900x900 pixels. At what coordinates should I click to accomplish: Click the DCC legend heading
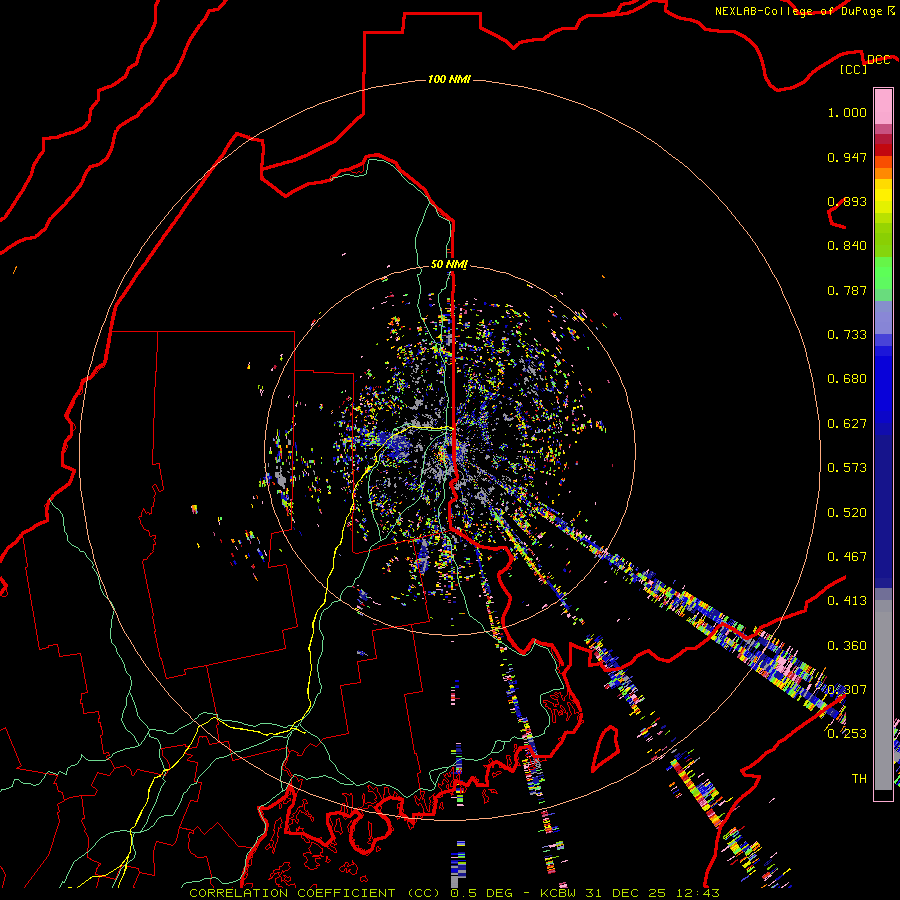click(878, 60)
